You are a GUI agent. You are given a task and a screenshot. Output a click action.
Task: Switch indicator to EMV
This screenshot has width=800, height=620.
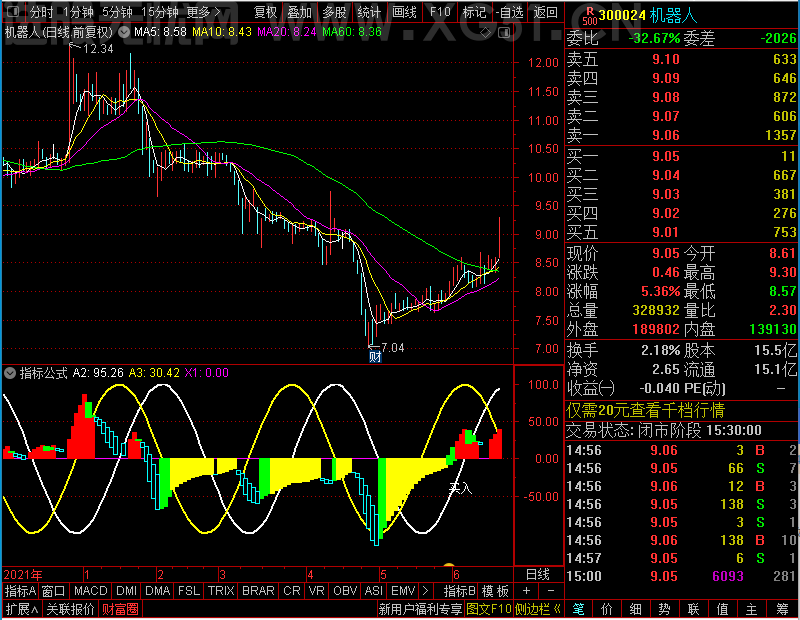tap(403, 591)
